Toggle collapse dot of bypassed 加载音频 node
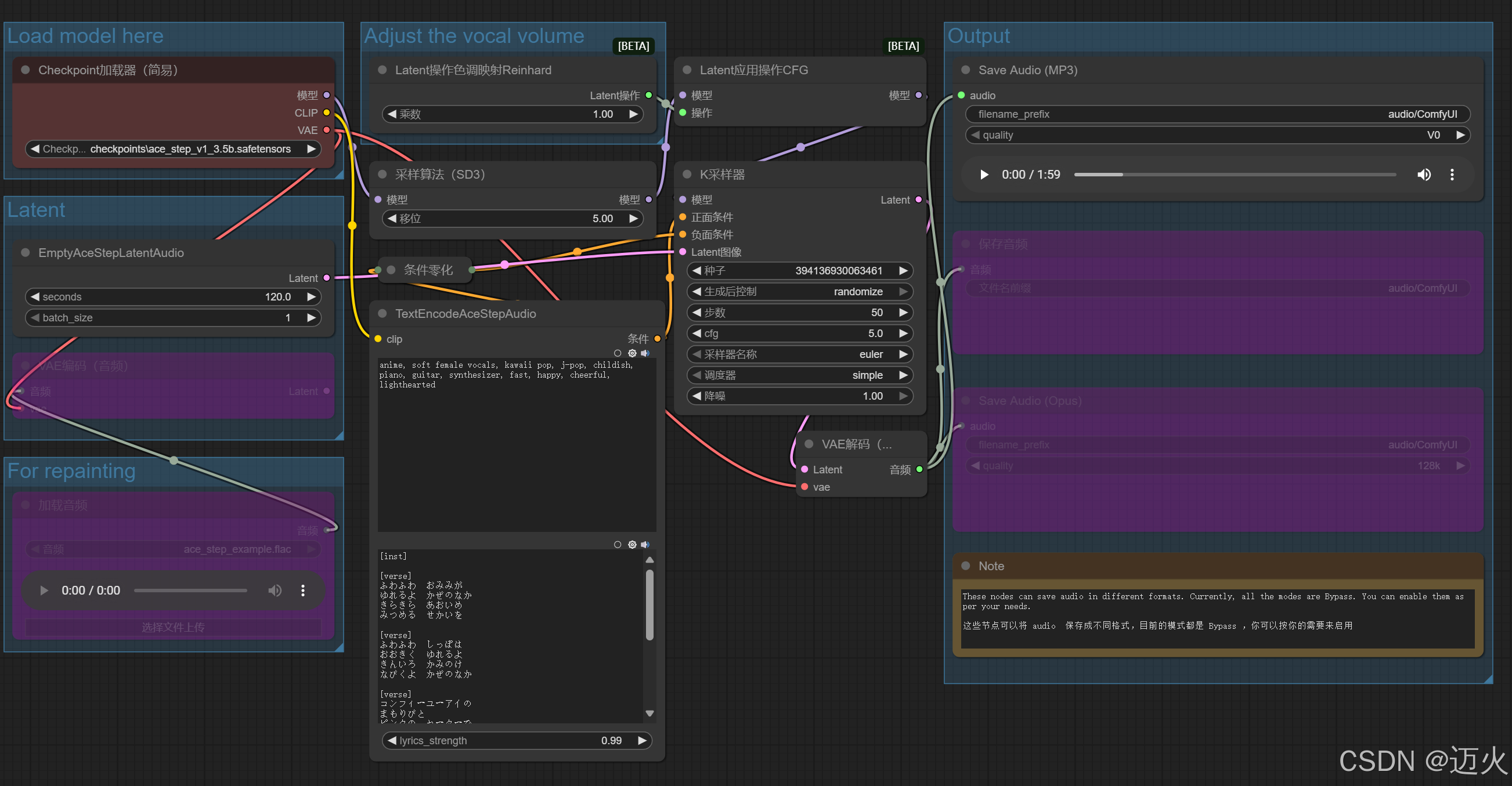Screen dimensions: 1512x786 (x=25, y=505)
